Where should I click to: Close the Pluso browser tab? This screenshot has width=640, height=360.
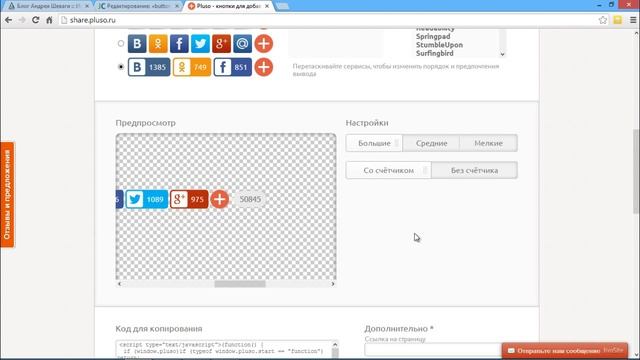point(267,6)
